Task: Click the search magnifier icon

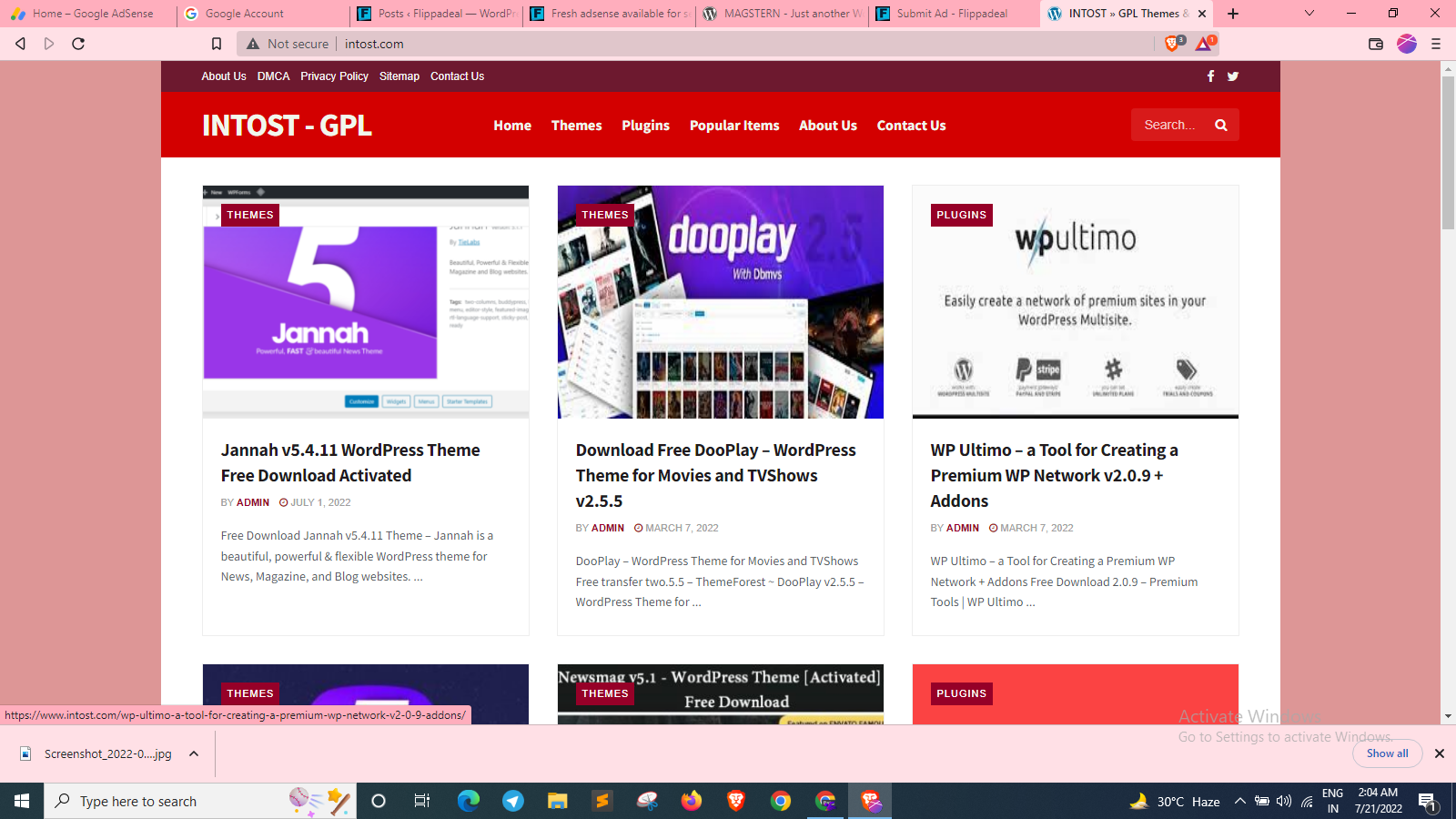Action: [1221, 125]
